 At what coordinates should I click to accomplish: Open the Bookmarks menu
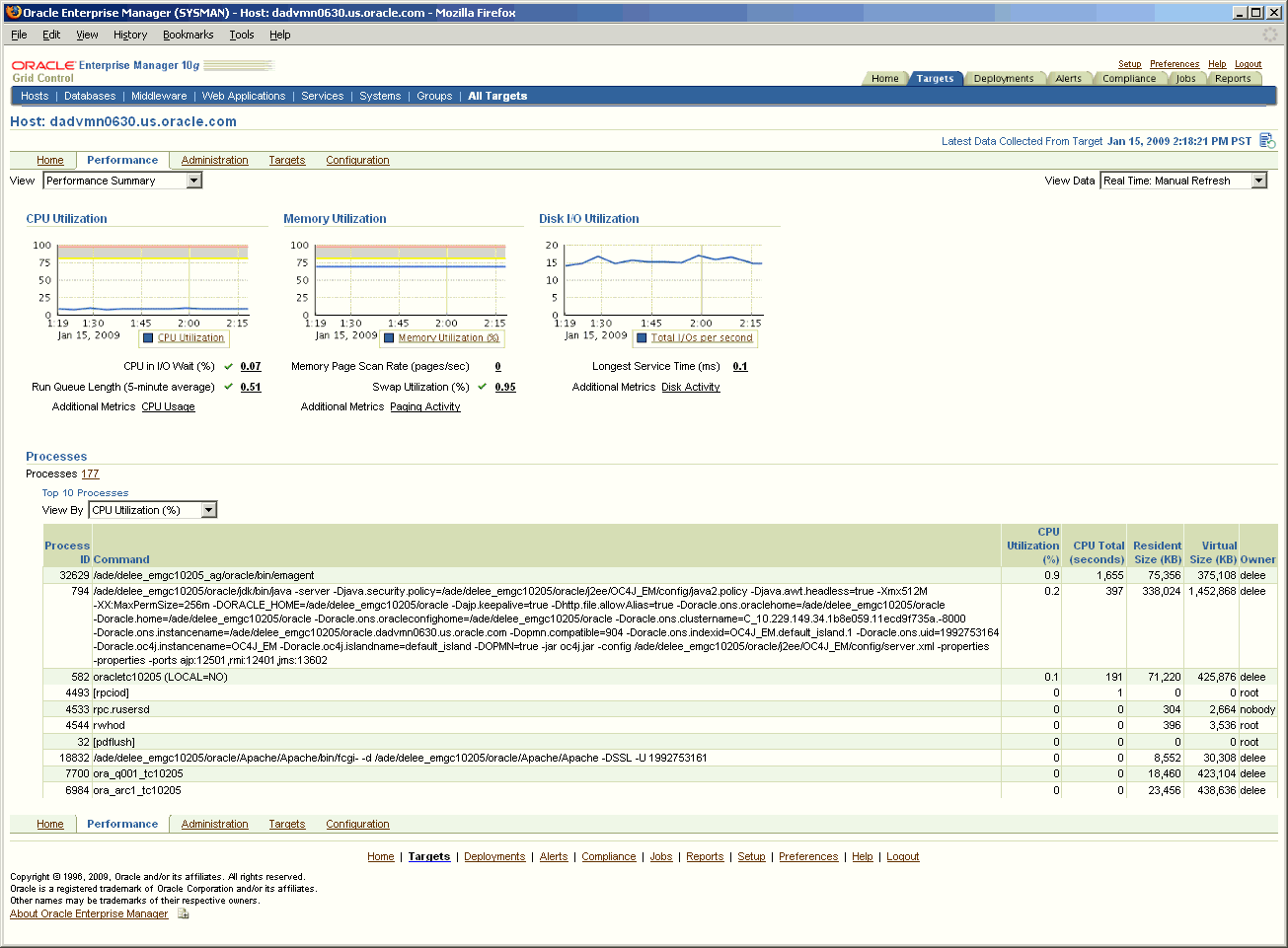click(188, 35)
